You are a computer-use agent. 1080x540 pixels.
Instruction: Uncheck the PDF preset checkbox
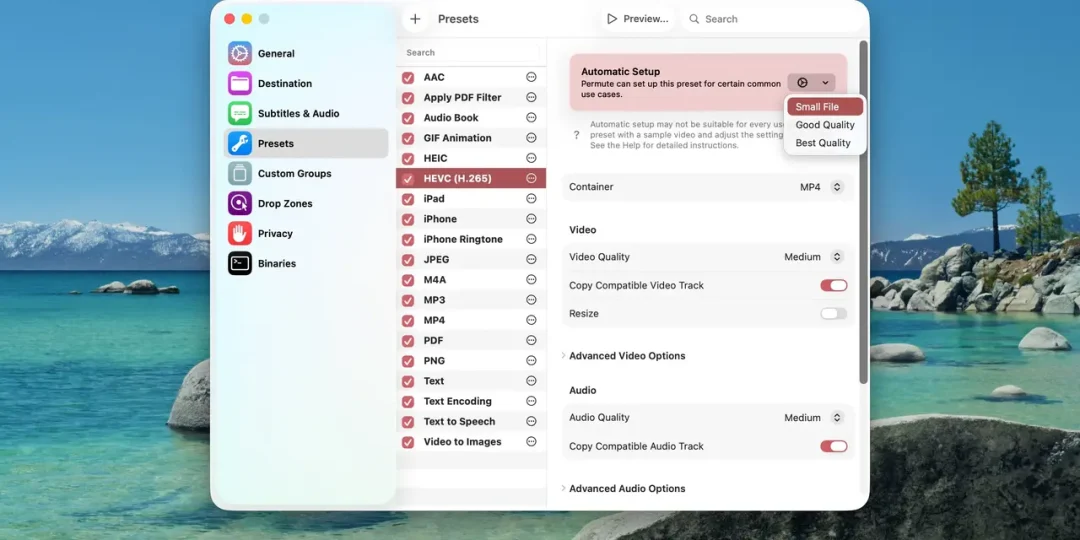(408, 341)
